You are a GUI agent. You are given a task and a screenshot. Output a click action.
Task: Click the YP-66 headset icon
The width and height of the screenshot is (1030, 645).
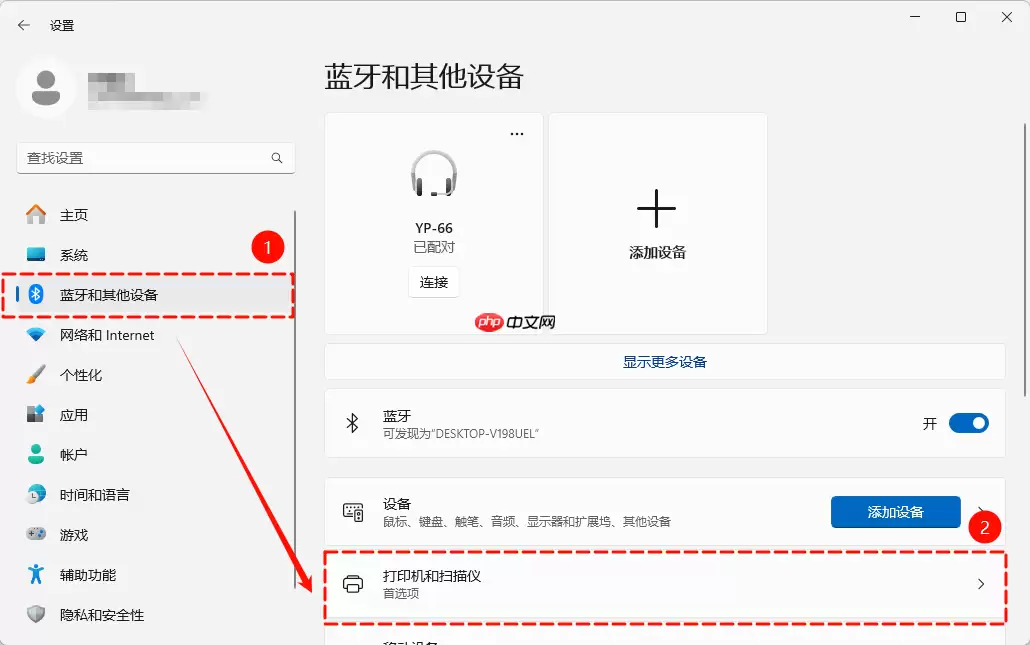(434, 174)
